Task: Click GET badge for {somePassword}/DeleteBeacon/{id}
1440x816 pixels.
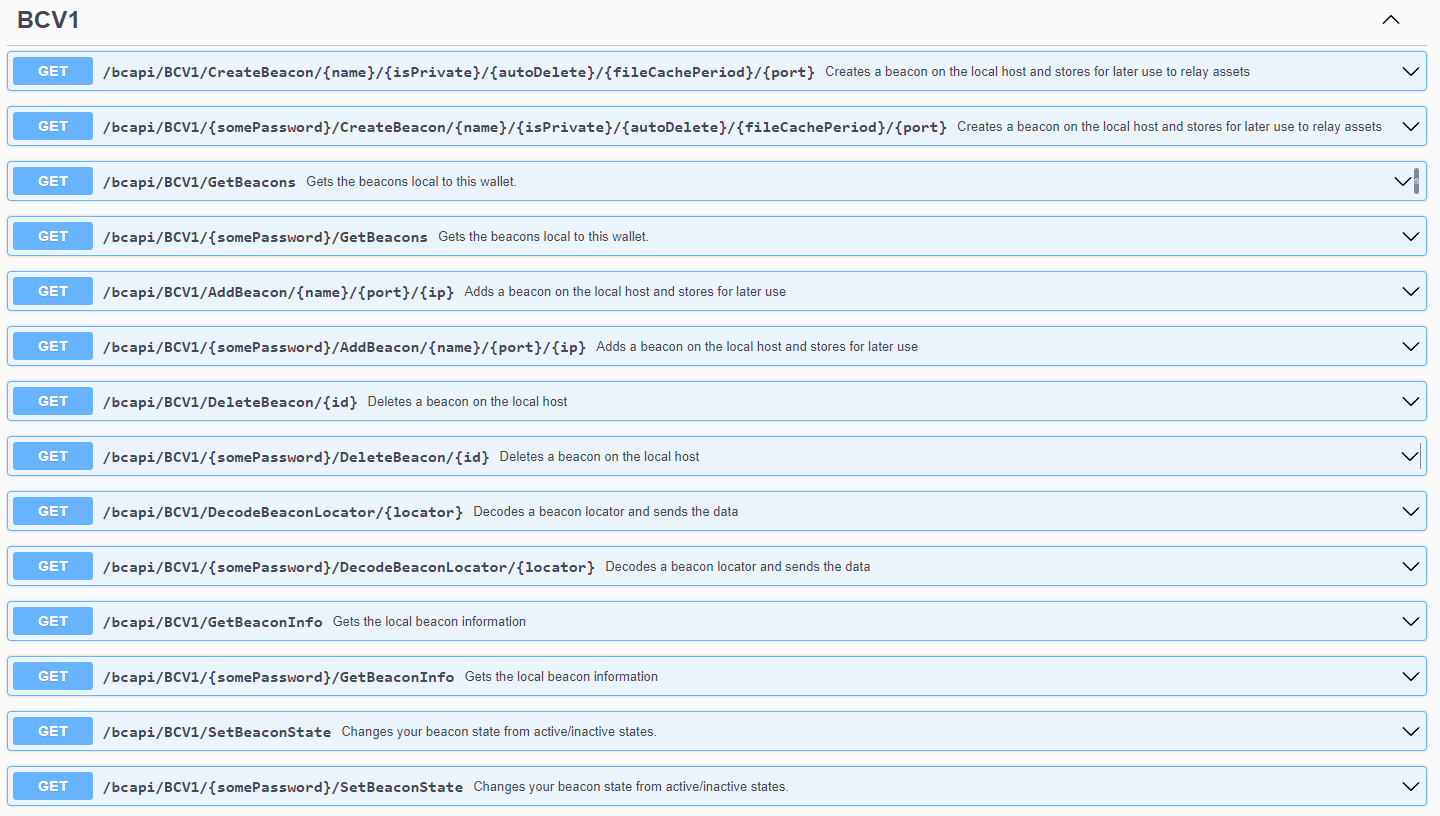Action: [53, 456]
